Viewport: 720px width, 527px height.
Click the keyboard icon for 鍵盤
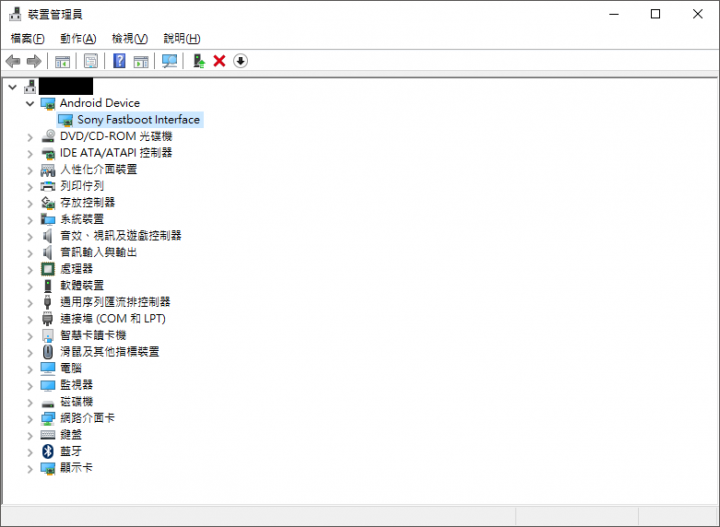coord(48,435)
